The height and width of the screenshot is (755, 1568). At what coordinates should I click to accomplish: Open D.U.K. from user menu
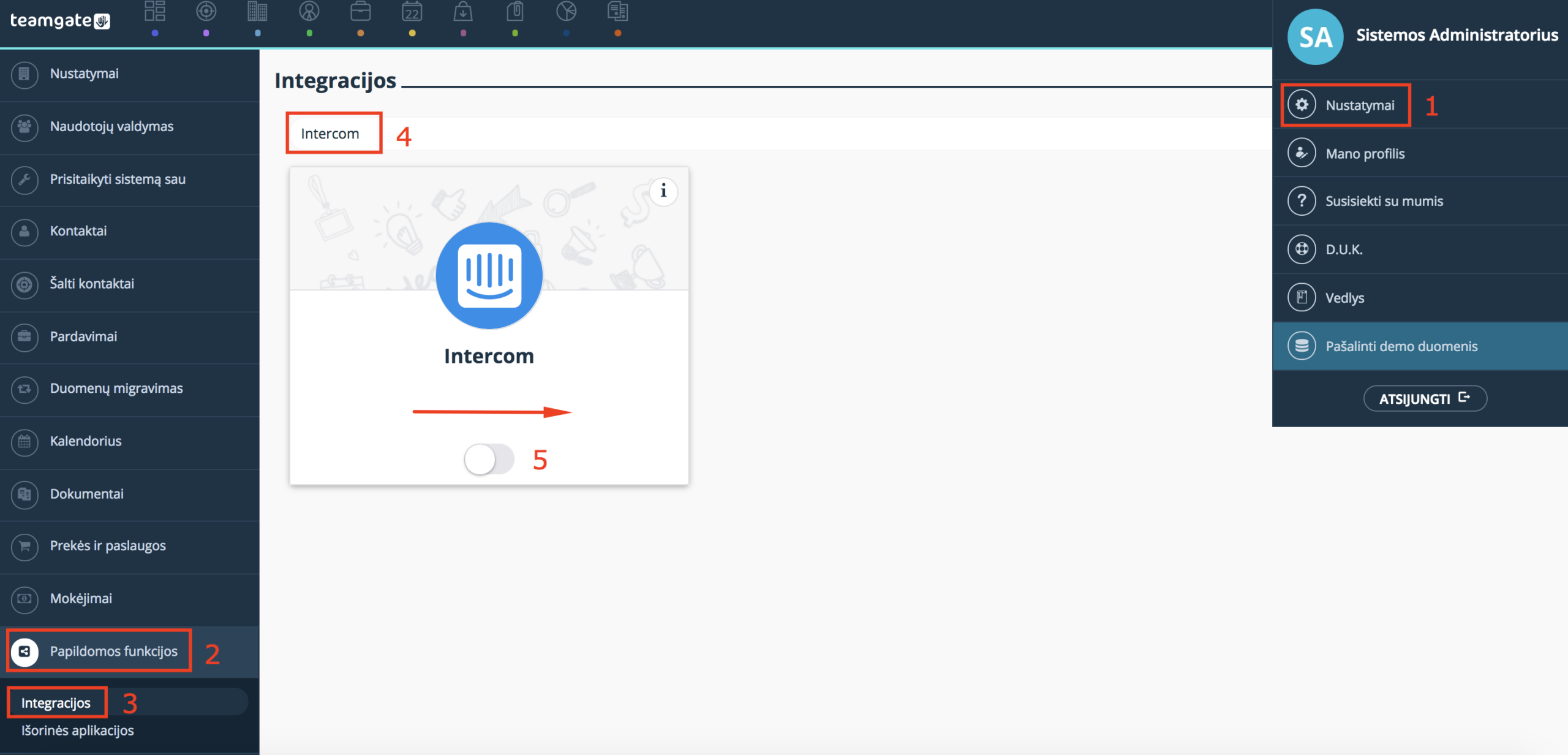pos(1420,249)
